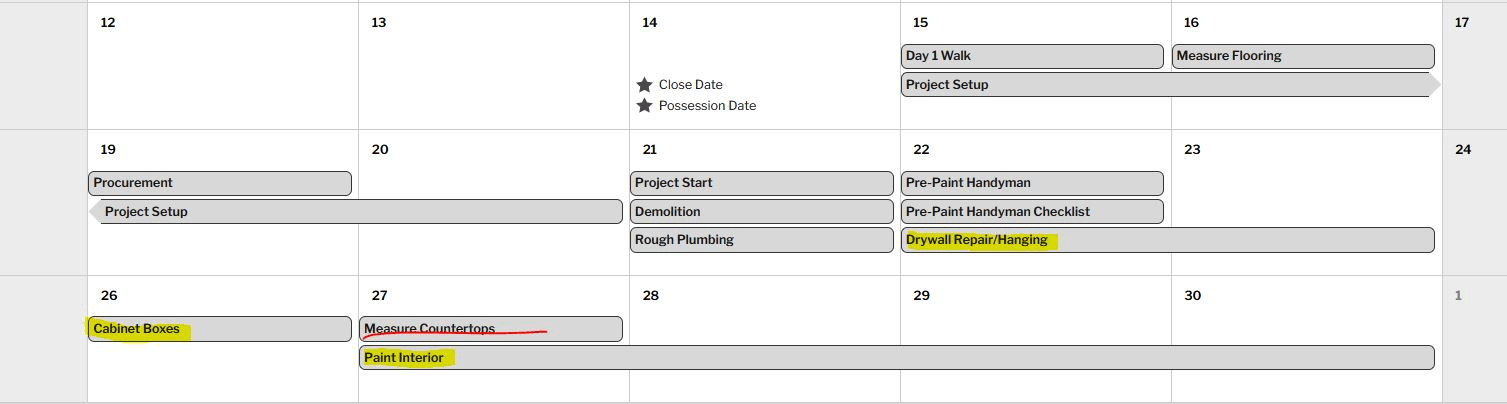The width and height of the screenshot is (1507, 404).
Task: Open Project Setup continuation bar on the 19th
Action: 356,212
